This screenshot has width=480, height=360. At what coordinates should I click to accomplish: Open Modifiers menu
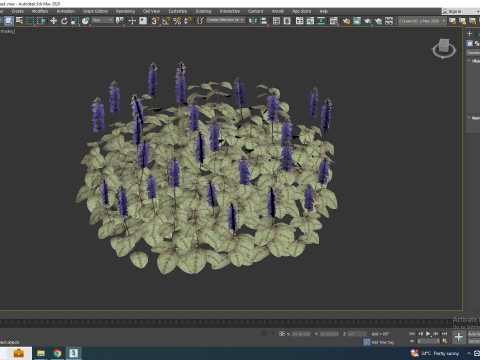coord(40,11)
